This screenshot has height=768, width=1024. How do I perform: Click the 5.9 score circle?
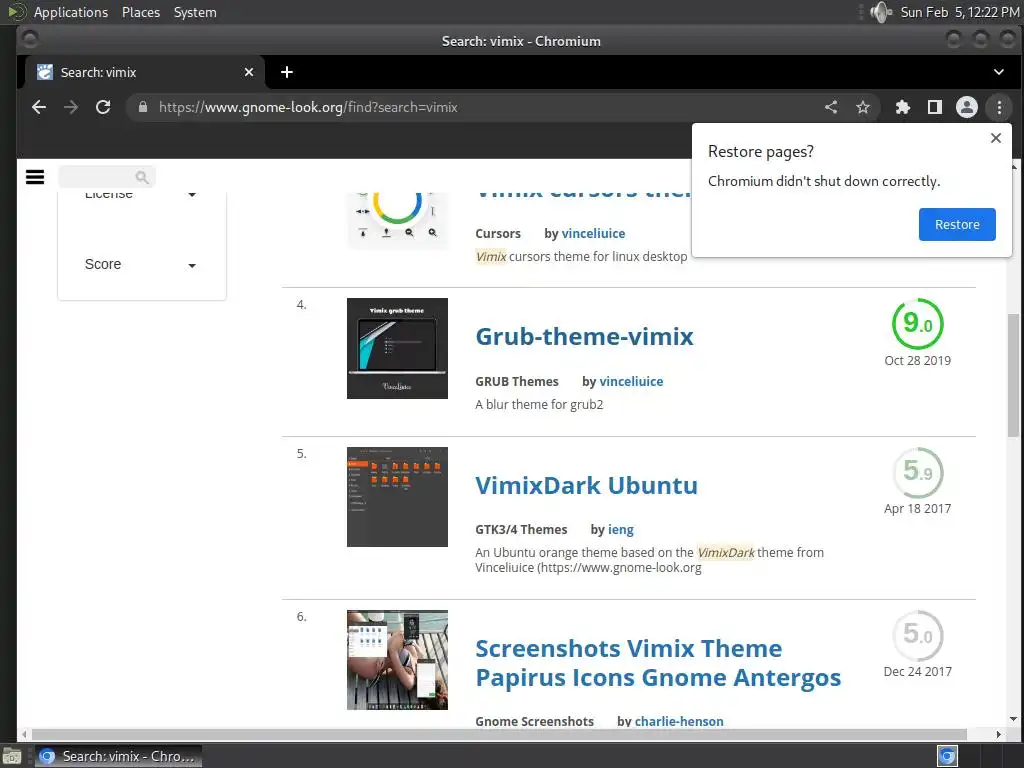(918, 472)
